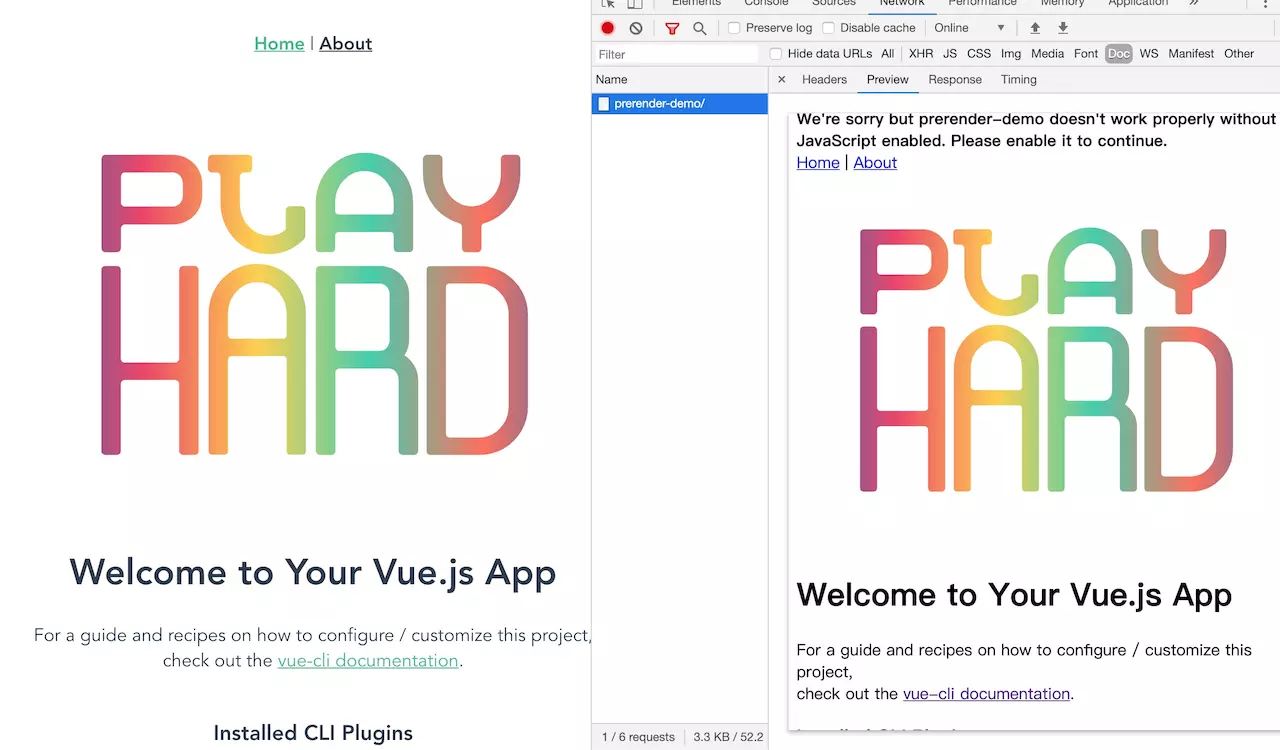Image resolution: width=1280 pixels, height=750 pixels.
Task: Open the Response tab of request
Action: pos(955,79)
